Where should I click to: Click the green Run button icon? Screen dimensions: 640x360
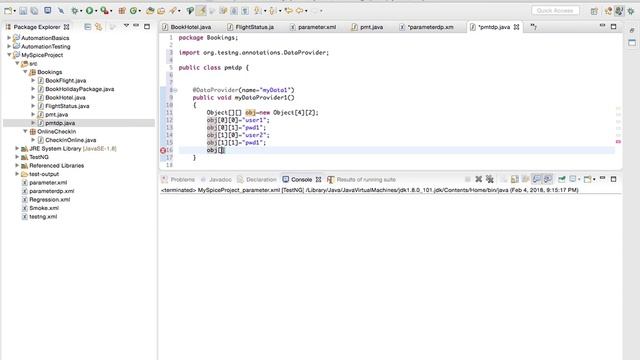[89, 11]
